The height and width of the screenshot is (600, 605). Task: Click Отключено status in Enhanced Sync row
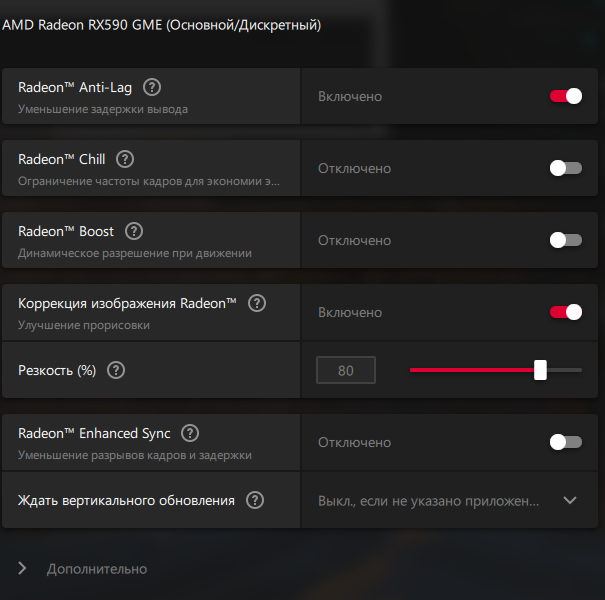355,443
